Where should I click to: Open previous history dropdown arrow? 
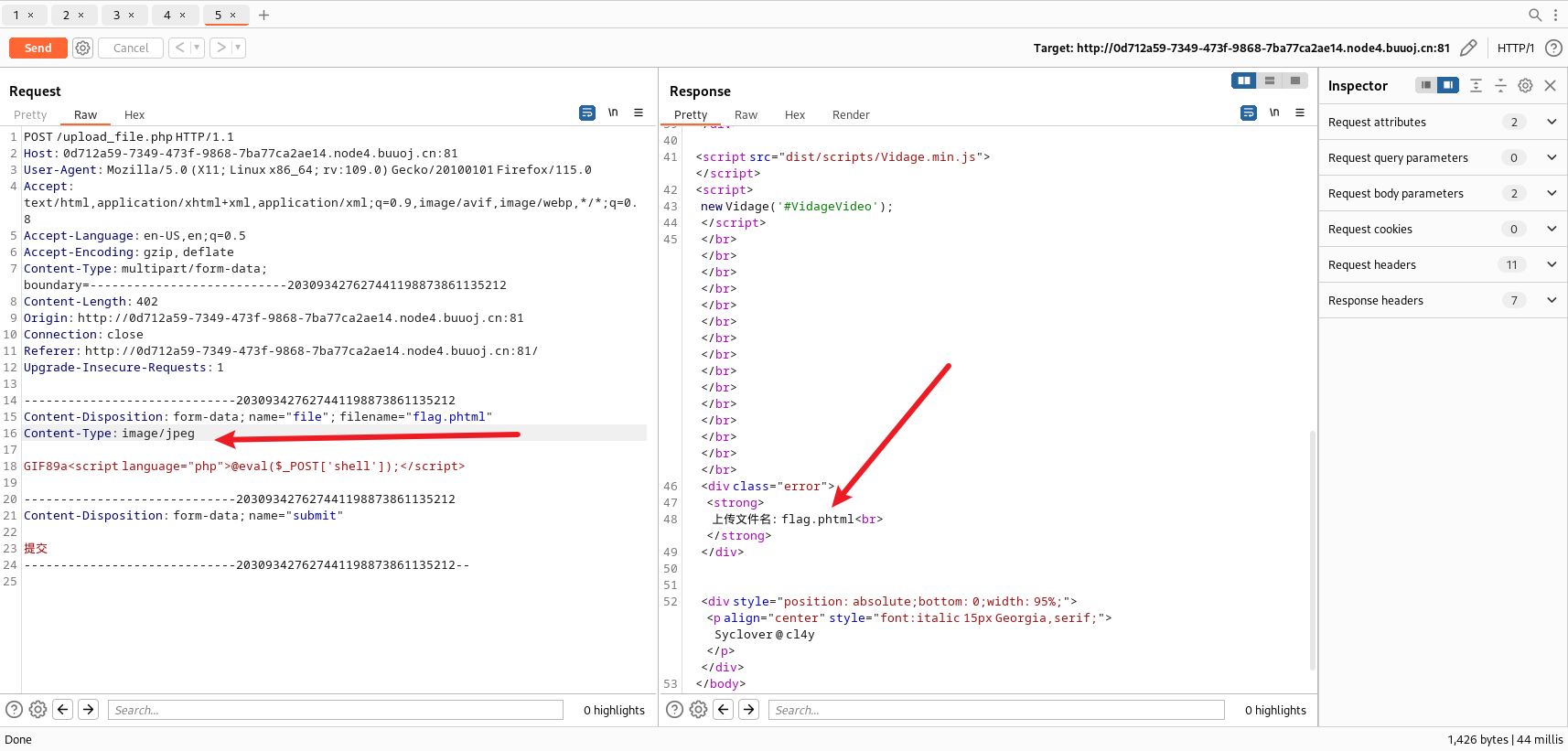(197, 48)
